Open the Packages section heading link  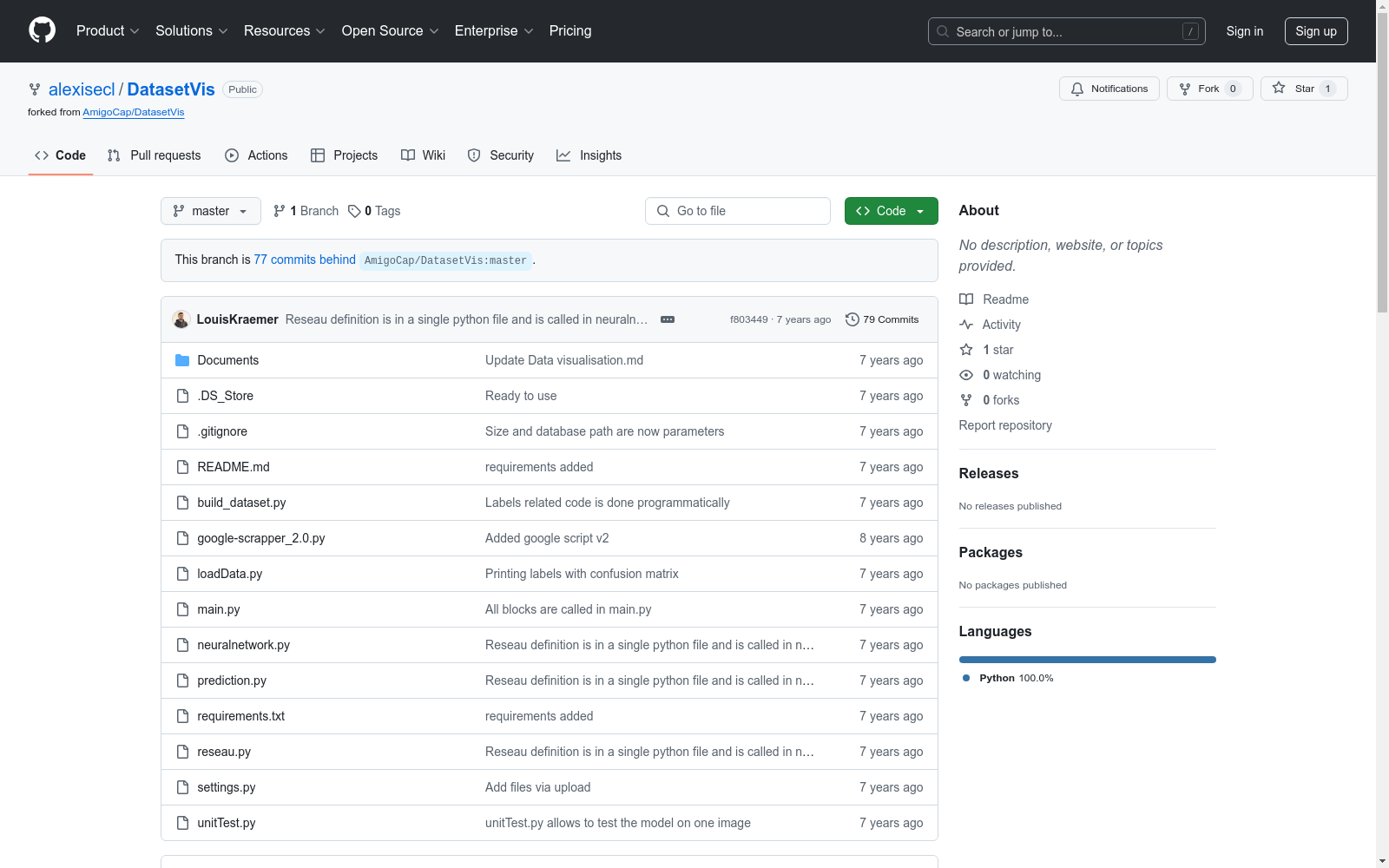[991, 552]
